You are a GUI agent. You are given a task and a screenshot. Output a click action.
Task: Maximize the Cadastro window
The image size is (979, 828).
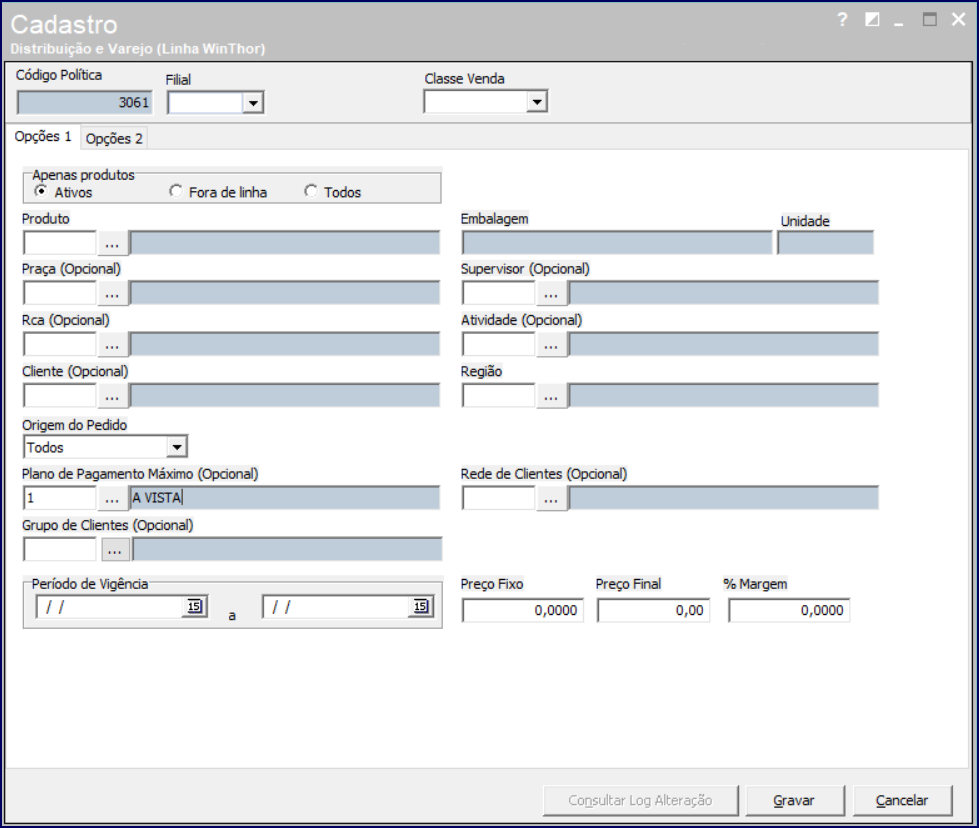pos(930,20)
